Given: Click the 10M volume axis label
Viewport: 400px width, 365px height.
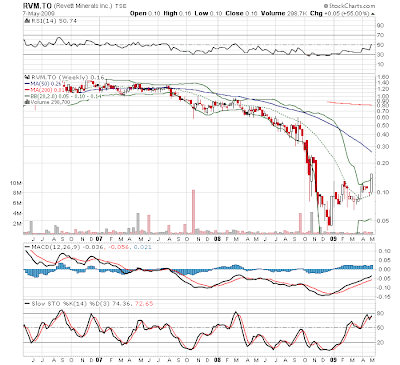Looking at the screenshot, I should [17, 183].
